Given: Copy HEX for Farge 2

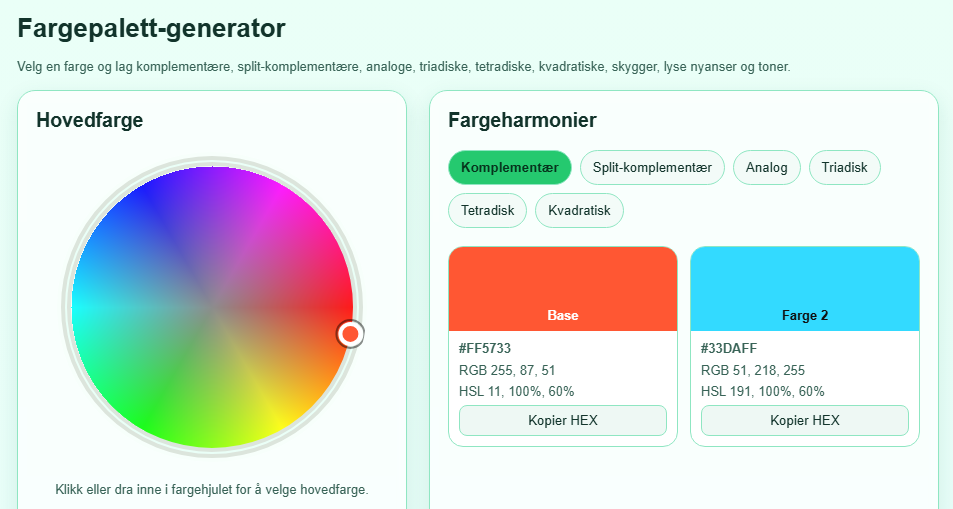Looking at the screenshot, I should (805, 420).
